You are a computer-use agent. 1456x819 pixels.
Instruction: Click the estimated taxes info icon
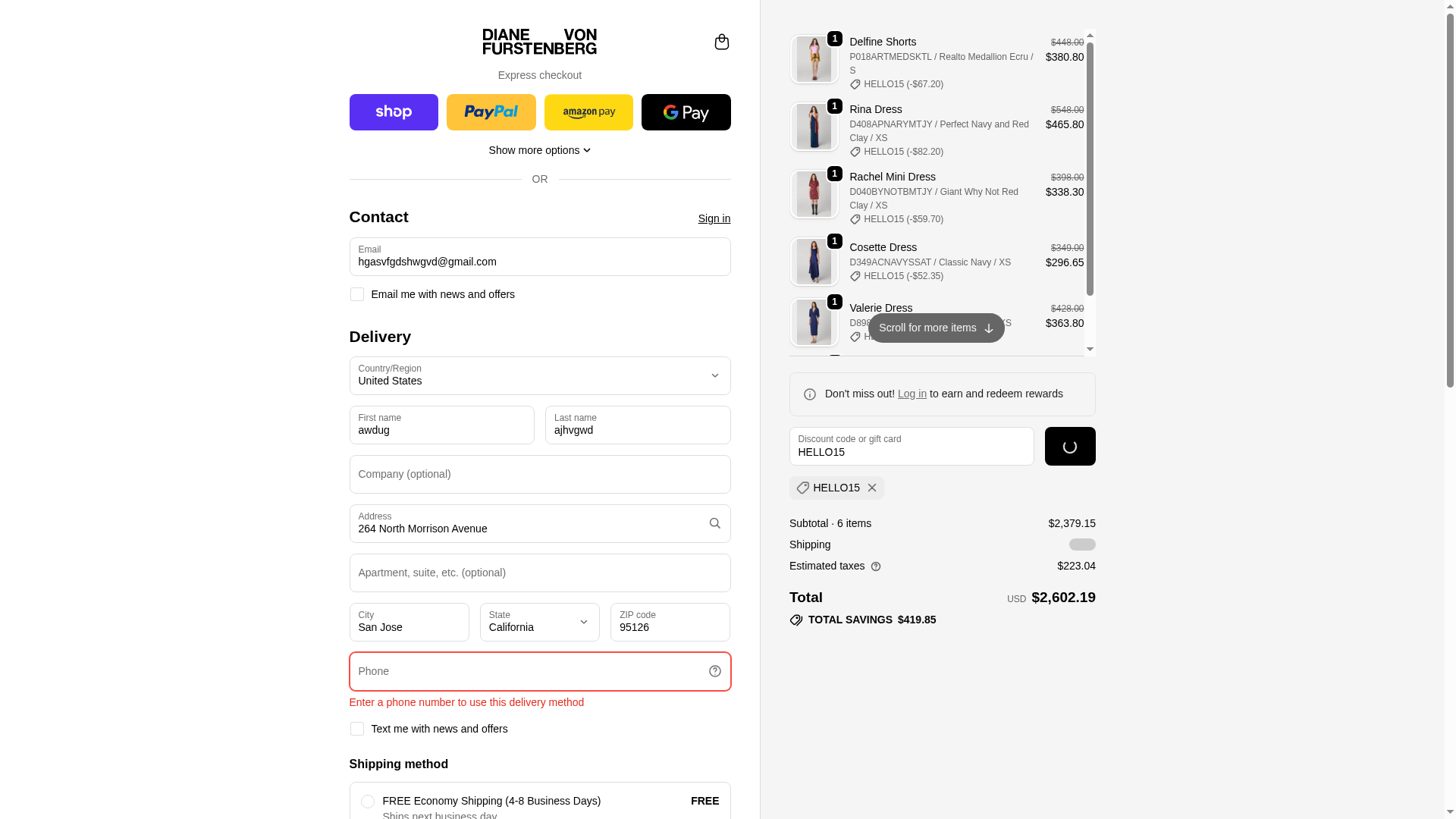[x=876, y=566]
